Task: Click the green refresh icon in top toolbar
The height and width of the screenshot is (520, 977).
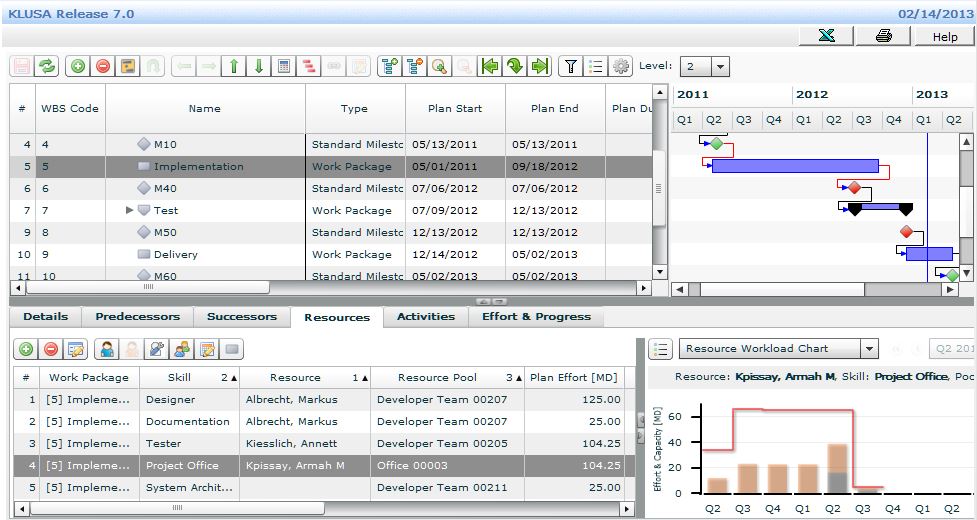Action: coord(46,66)
